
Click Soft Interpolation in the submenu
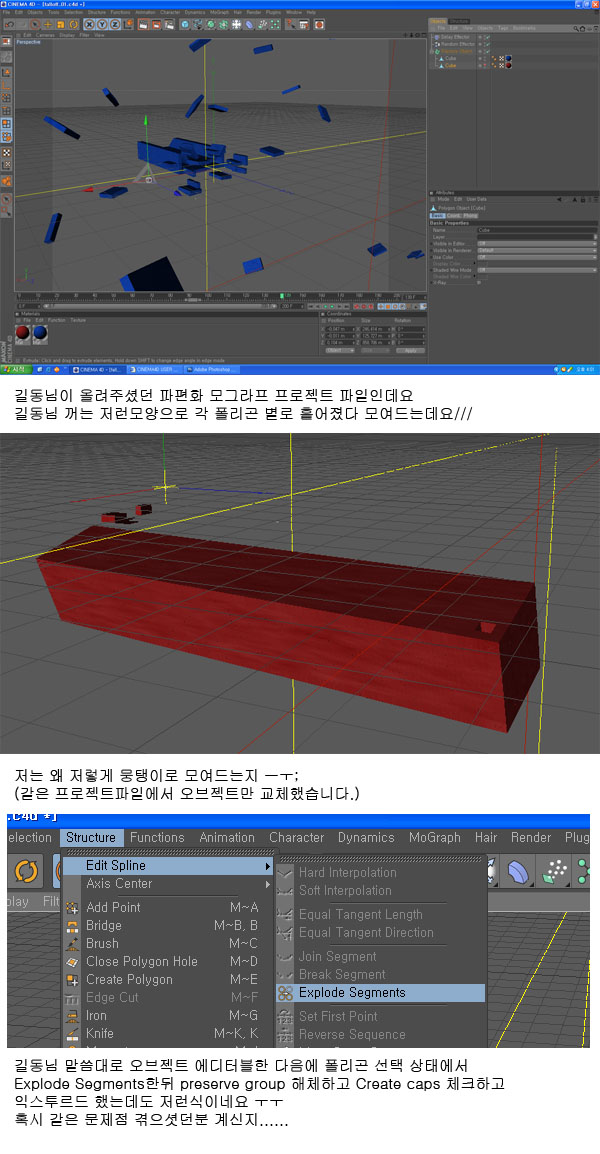[x=381, y=891]
